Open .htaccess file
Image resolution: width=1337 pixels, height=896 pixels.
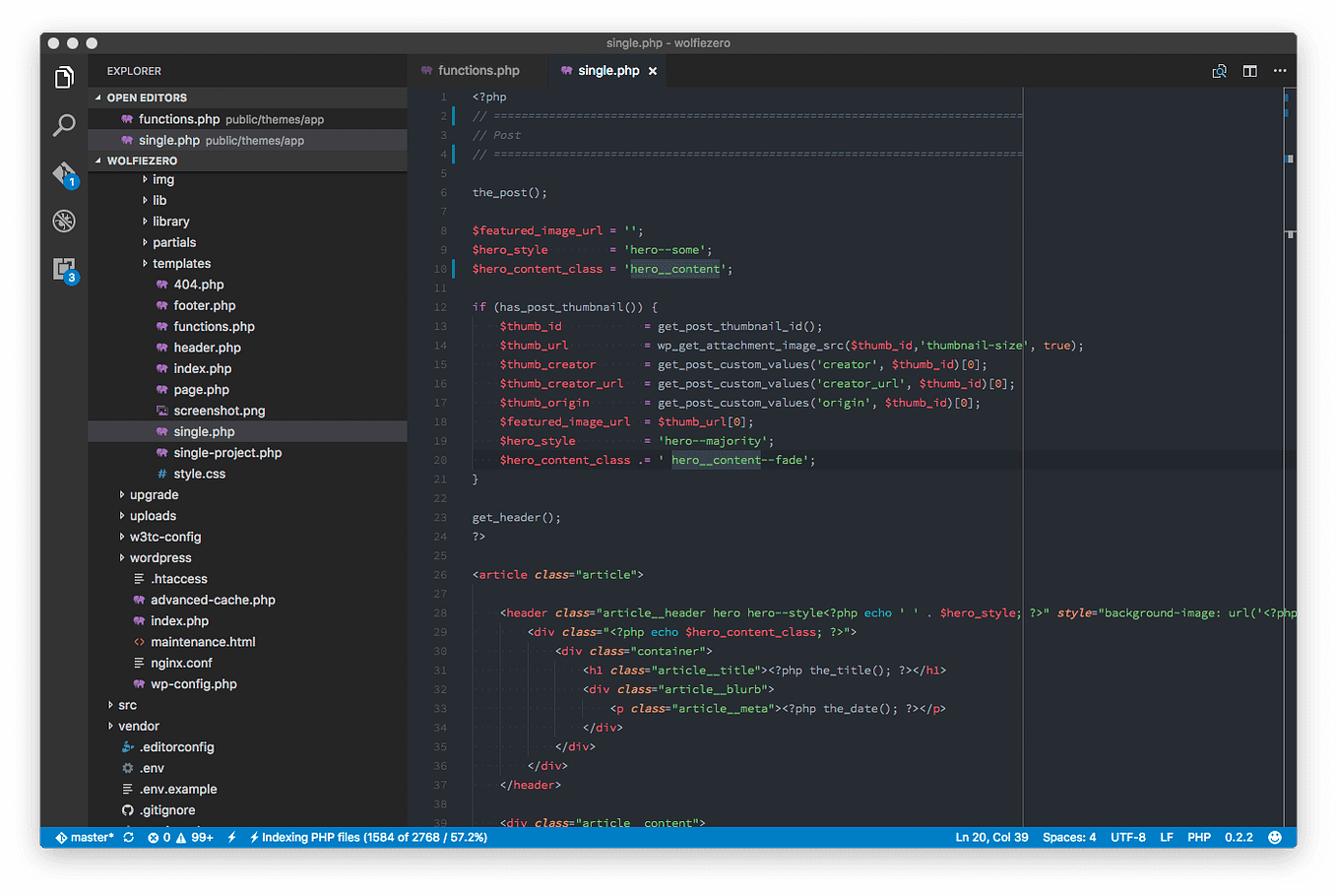[248, 579]
